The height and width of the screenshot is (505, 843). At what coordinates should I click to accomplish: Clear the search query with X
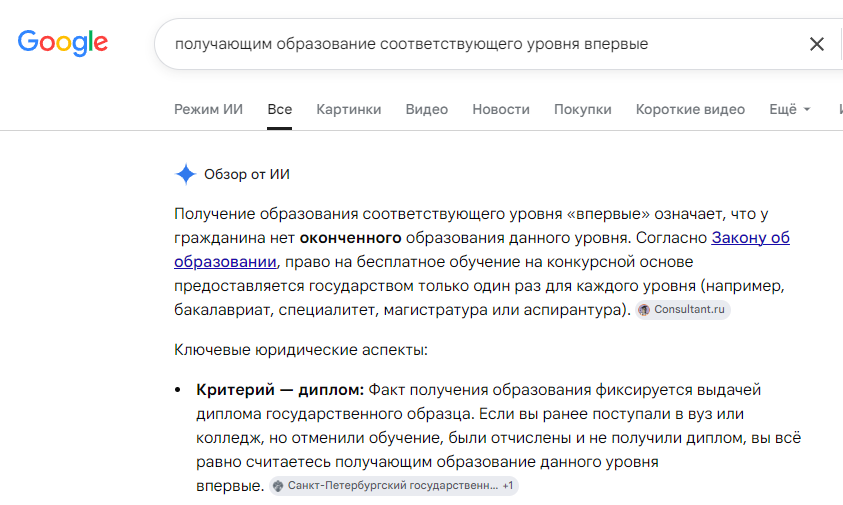click(x=817, y=44)
